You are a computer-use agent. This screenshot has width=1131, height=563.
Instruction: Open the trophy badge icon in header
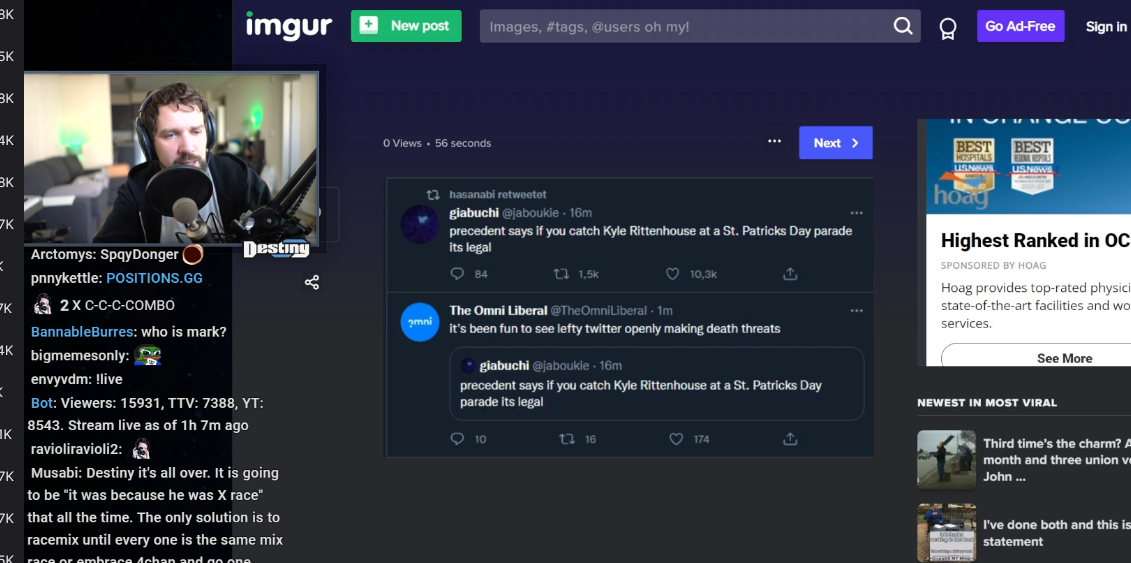pyautogui.click(x=948, y=28)
